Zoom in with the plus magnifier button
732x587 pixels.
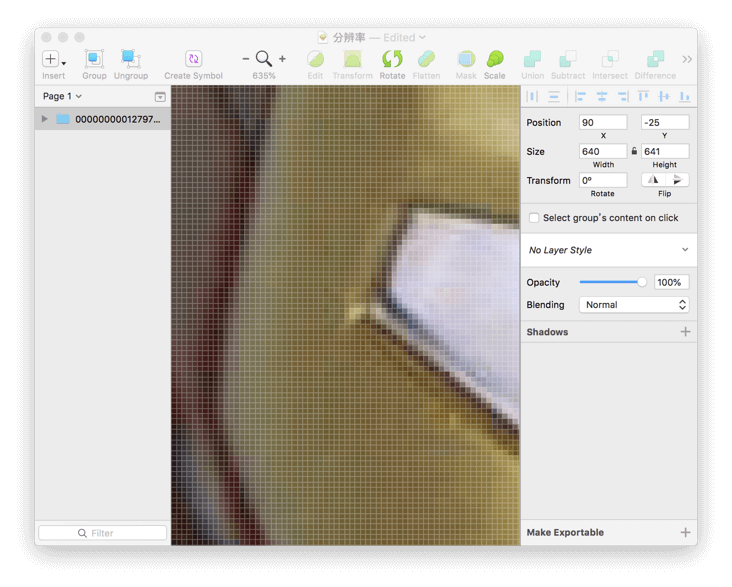[282, 59]
